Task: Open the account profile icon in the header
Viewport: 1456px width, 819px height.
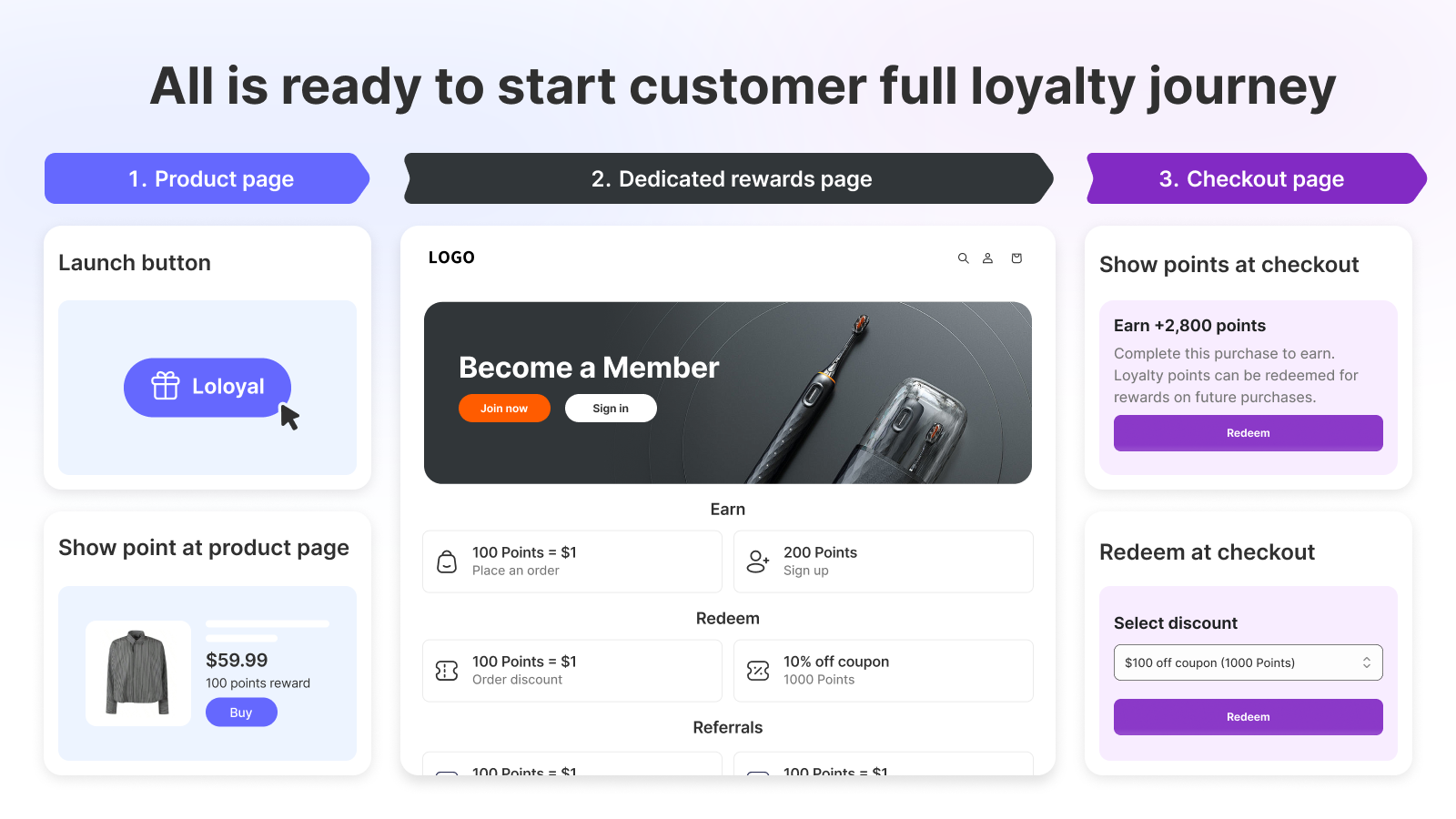Action: [987, 258]
